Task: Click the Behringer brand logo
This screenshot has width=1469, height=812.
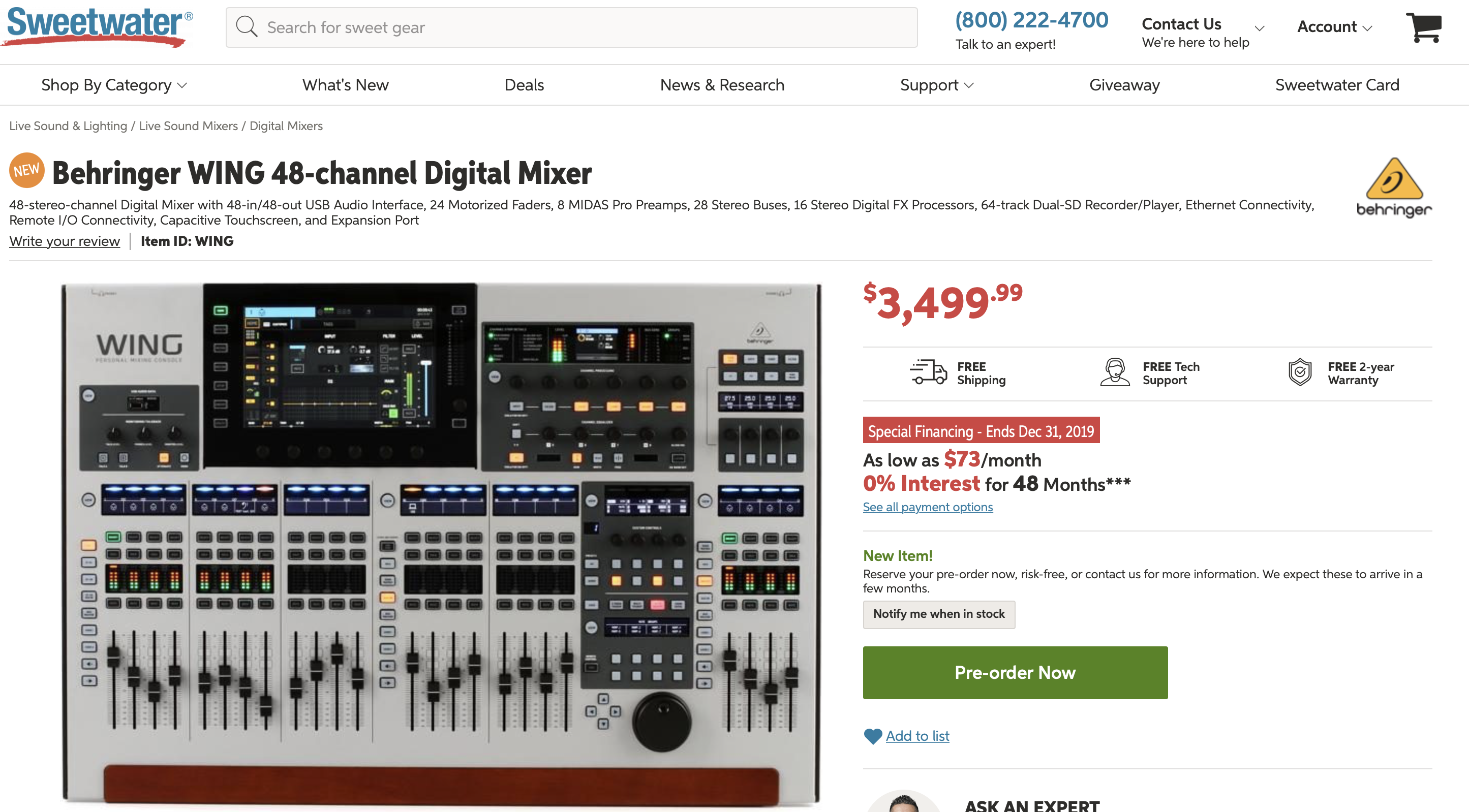Action: [1393, 188]
